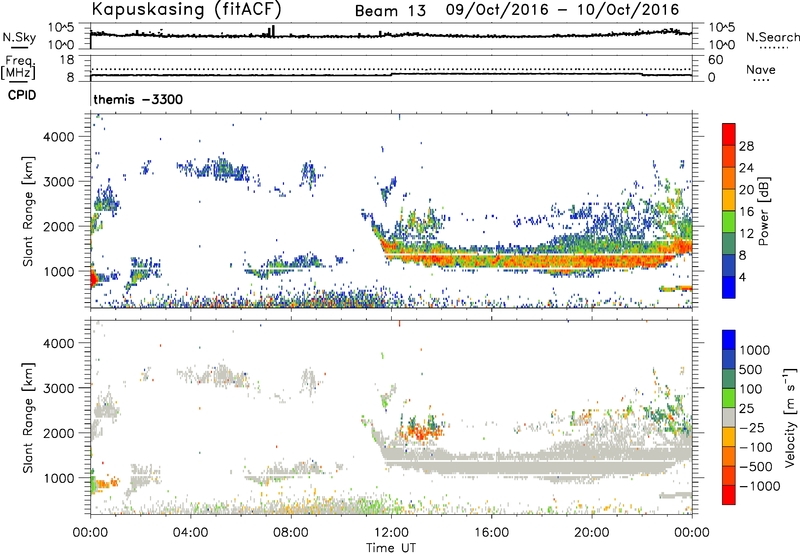The width and height of the screenshot is (800, 554).
Task: Click the '500' tick on the velocity colorbar
Action: (x=750, y=369)
